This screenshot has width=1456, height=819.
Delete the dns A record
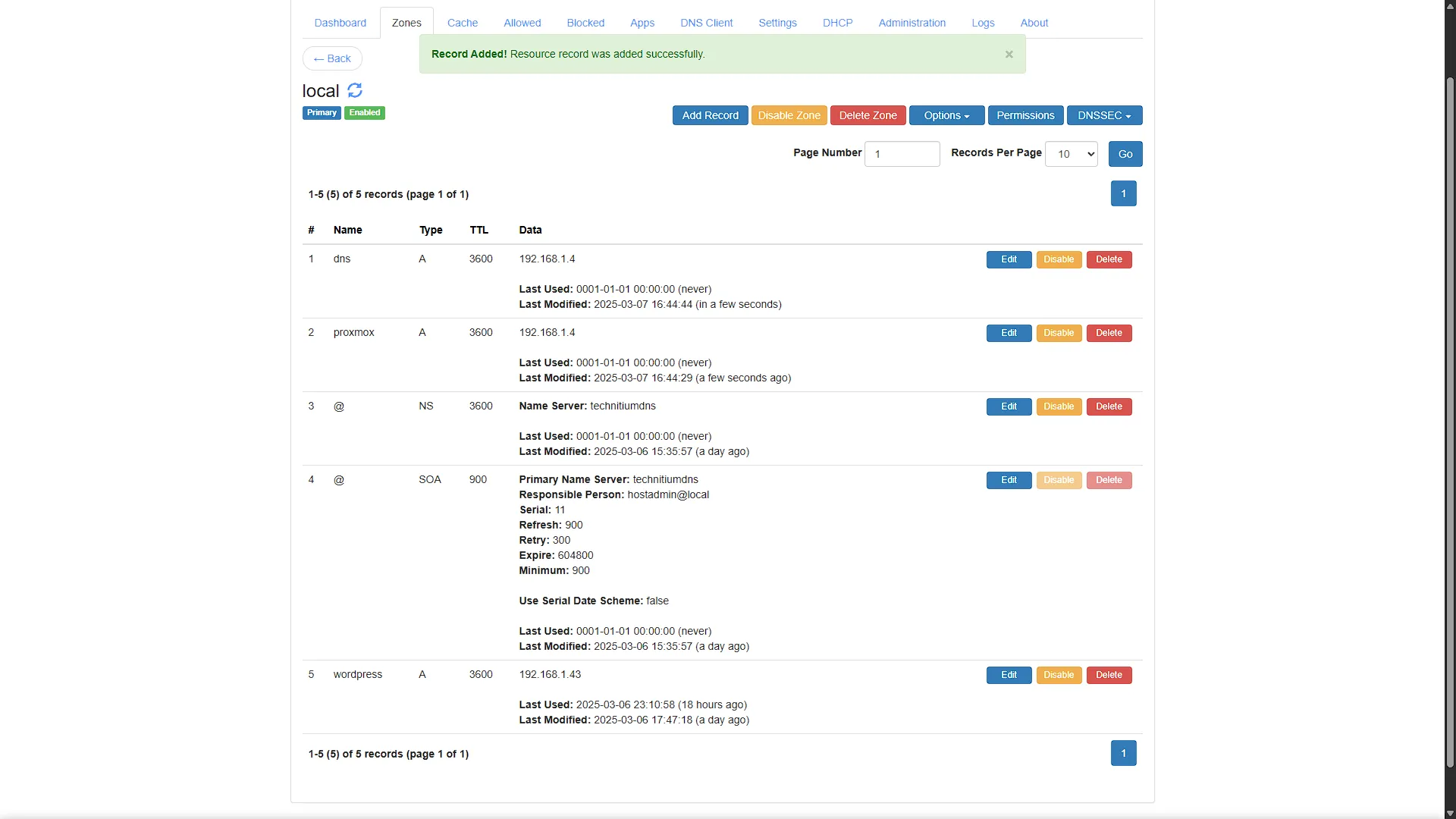coord(1109,259)
